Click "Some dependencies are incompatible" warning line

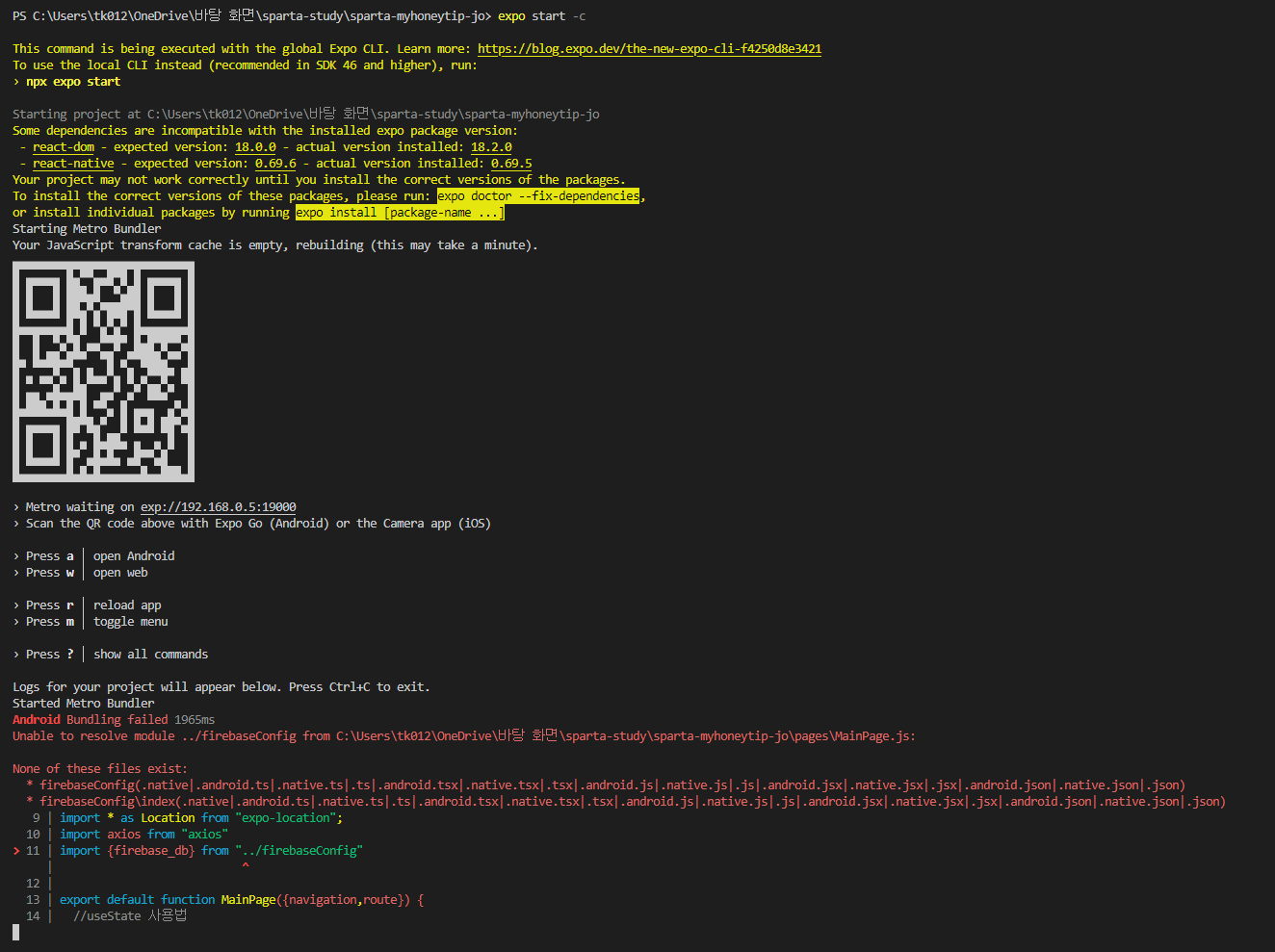click(265, 131)
